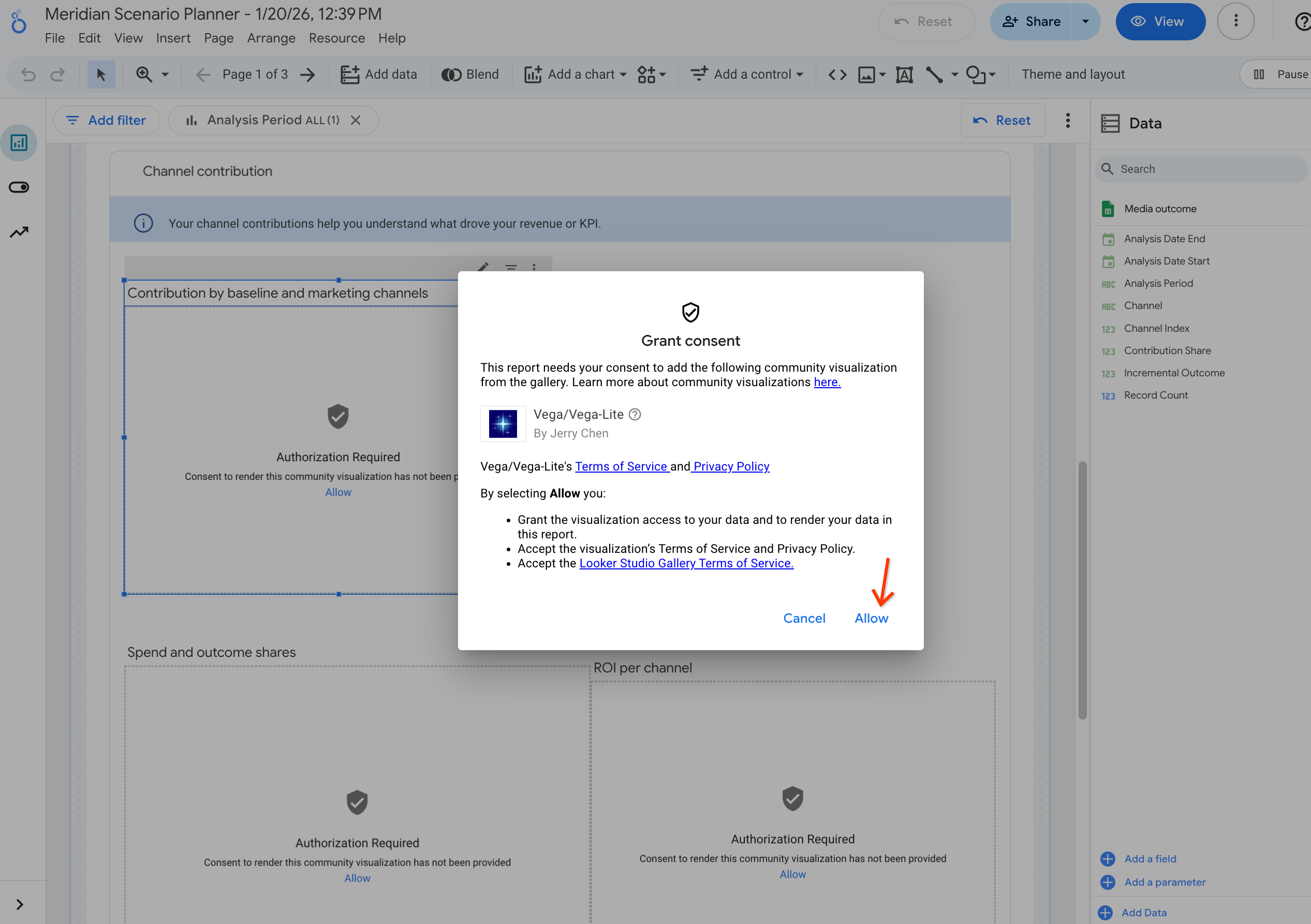Click the trend optimize icon in left sidebar

[x=19, y=231]
